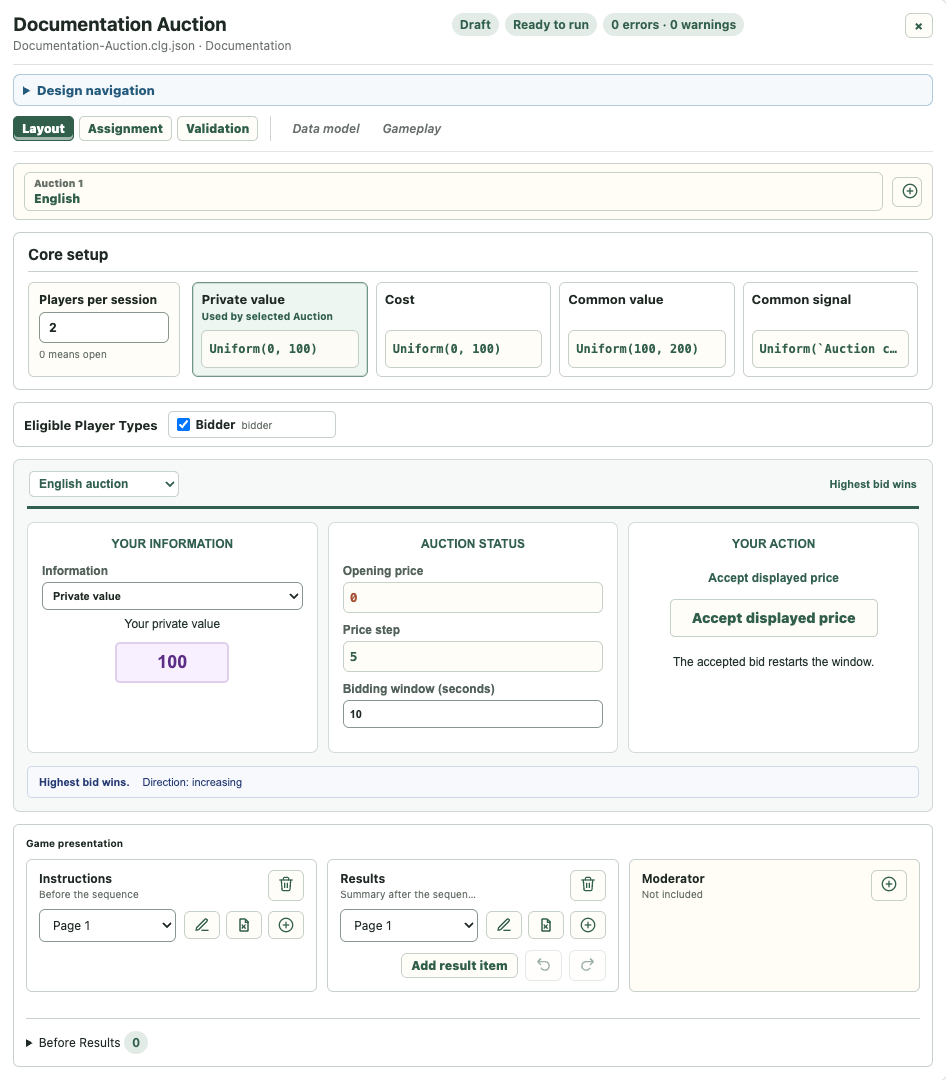Open Instructions Page 1 dropdown
Image resolution: width=946 pixels, height=1080 pixels.
107,925
